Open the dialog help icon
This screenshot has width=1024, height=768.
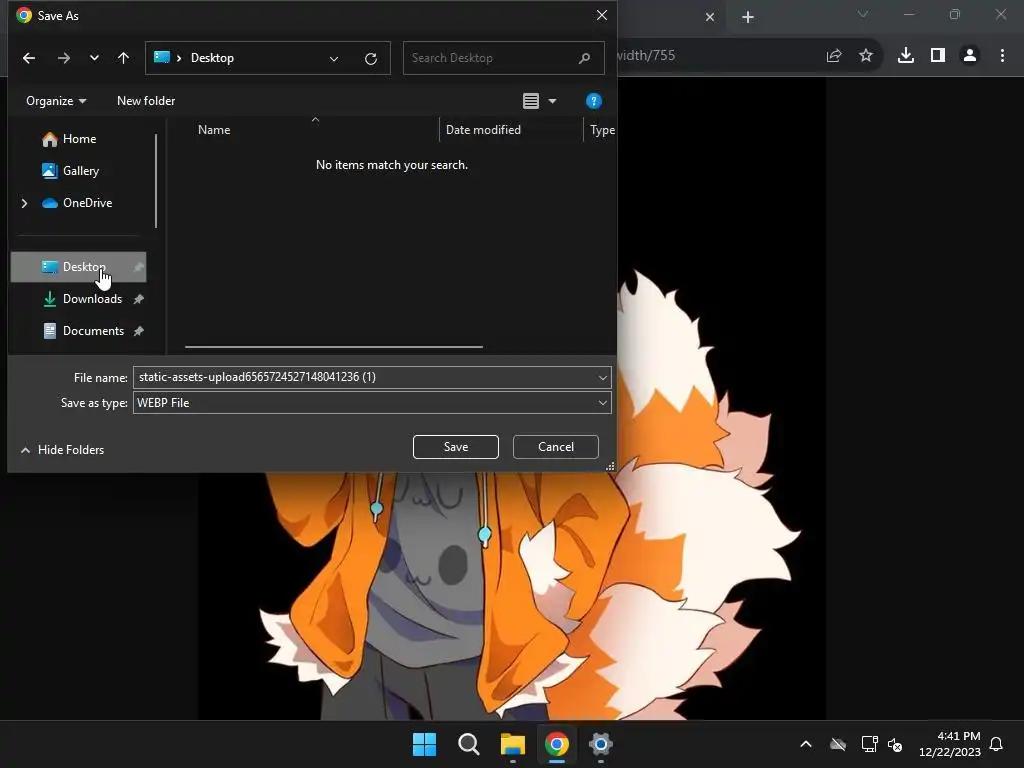pyautogui.click(x=594, y=101)
